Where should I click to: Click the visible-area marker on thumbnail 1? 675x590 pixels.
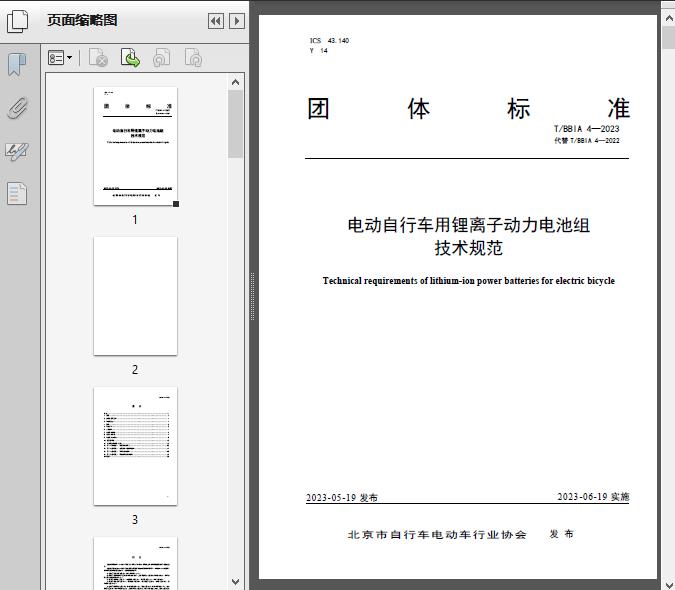pos(176,204)
